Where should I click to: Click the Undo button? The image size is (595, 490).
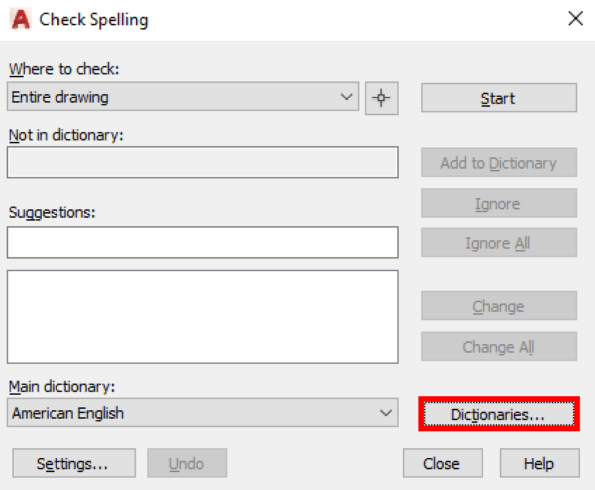click(187, 463)
